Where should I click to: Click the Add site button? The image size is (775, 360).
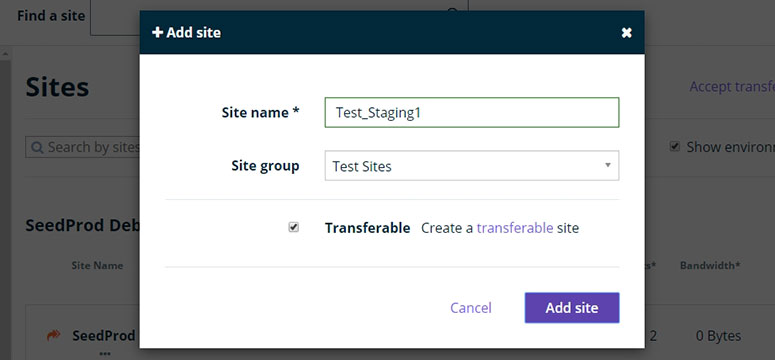[x=572, y=308]
